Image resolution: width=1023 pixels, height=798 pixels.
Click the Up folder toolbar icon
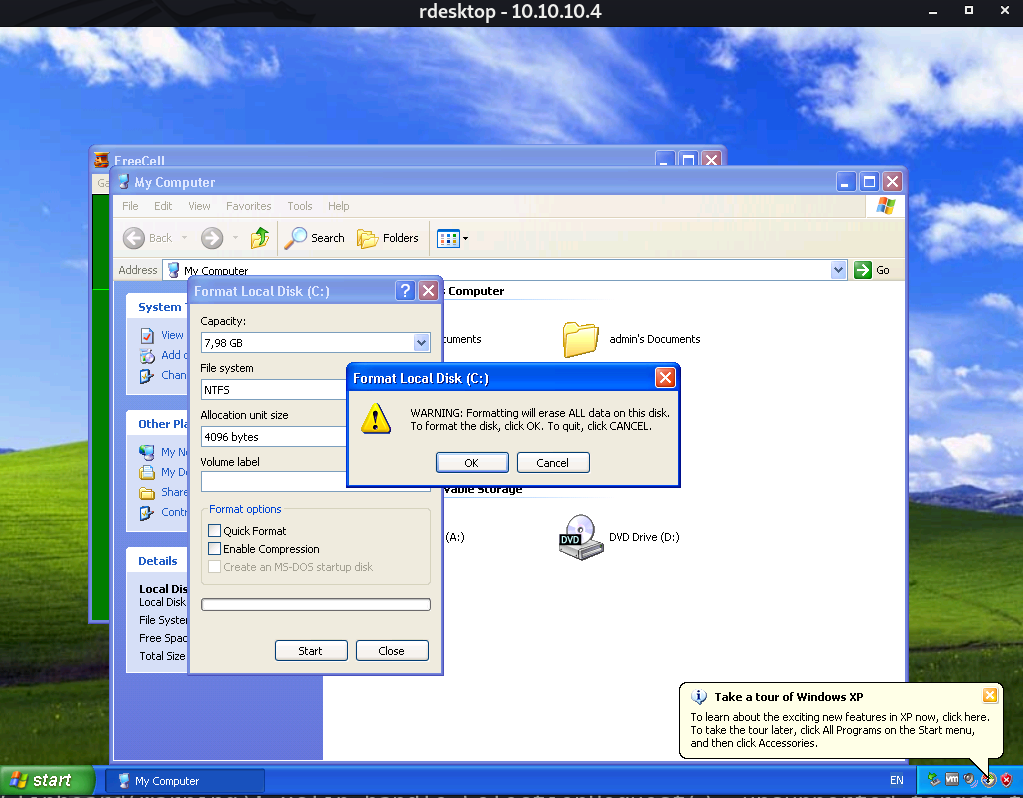pyautogui.click(x=260, y=238)
